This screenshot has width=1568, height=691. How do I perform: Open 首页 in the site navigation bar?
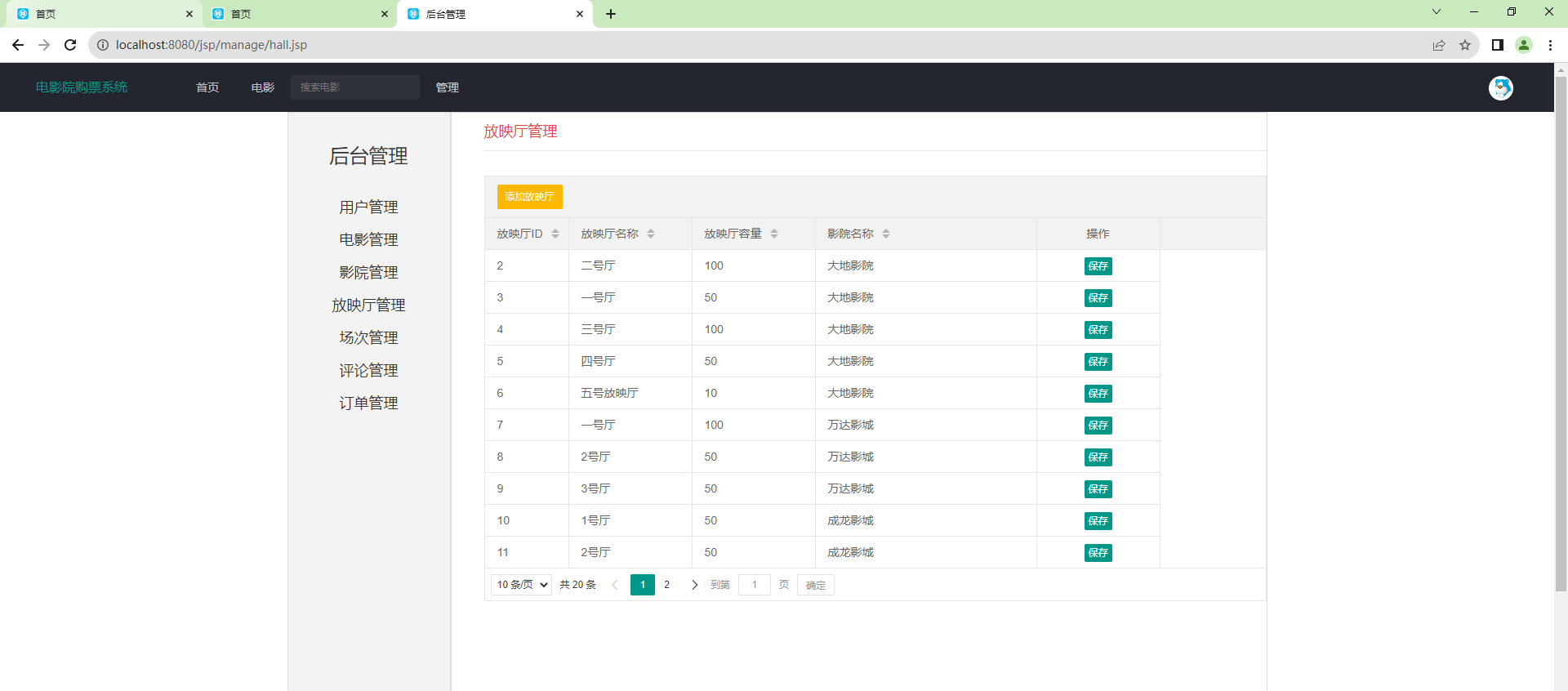click(207, 87)
